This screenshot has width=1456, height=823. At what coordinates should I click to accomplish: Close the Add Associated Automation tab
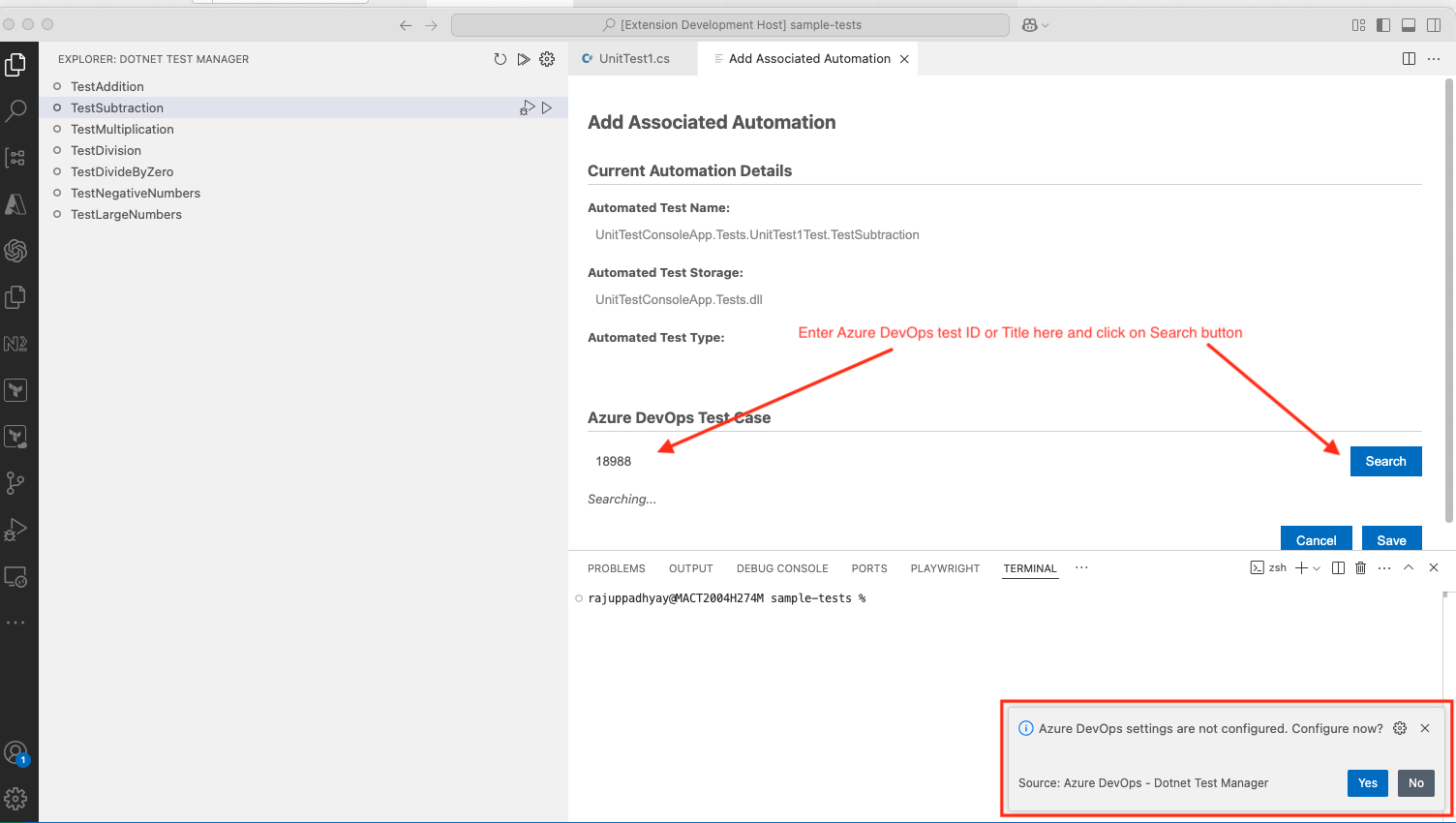point(904,59)
